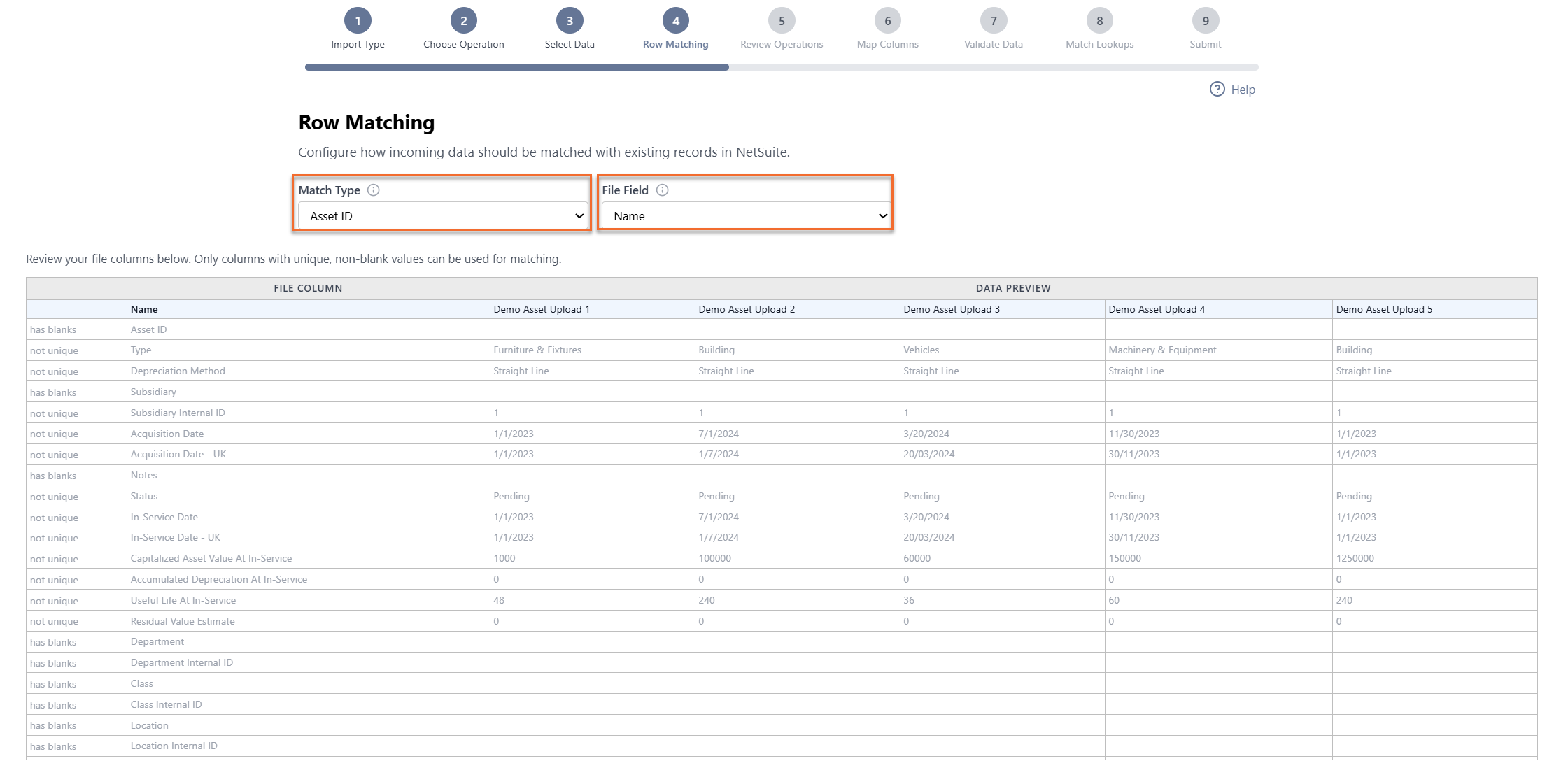Click Residual Value Estimate cell
The height and width of the screenshot is (761, 1568).
308,621
